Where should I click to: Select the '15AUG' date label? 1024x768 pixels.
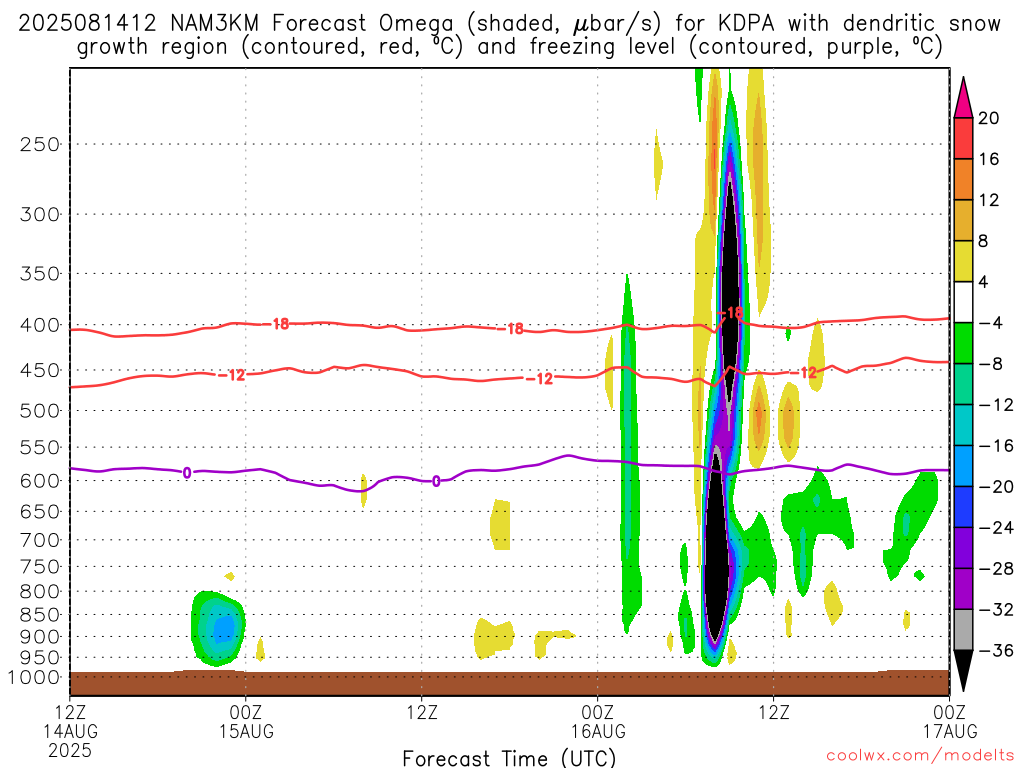point(246,731)
